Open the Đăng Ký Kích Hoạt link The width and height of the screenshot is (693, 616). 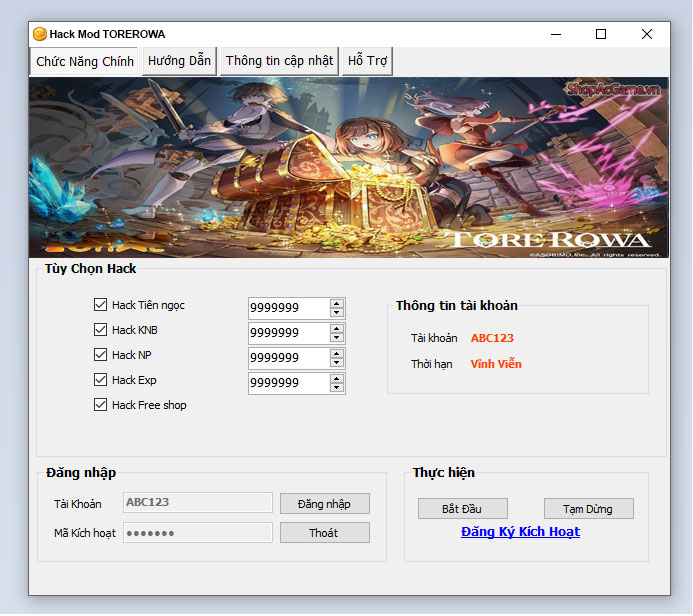(x=520, y=532)
